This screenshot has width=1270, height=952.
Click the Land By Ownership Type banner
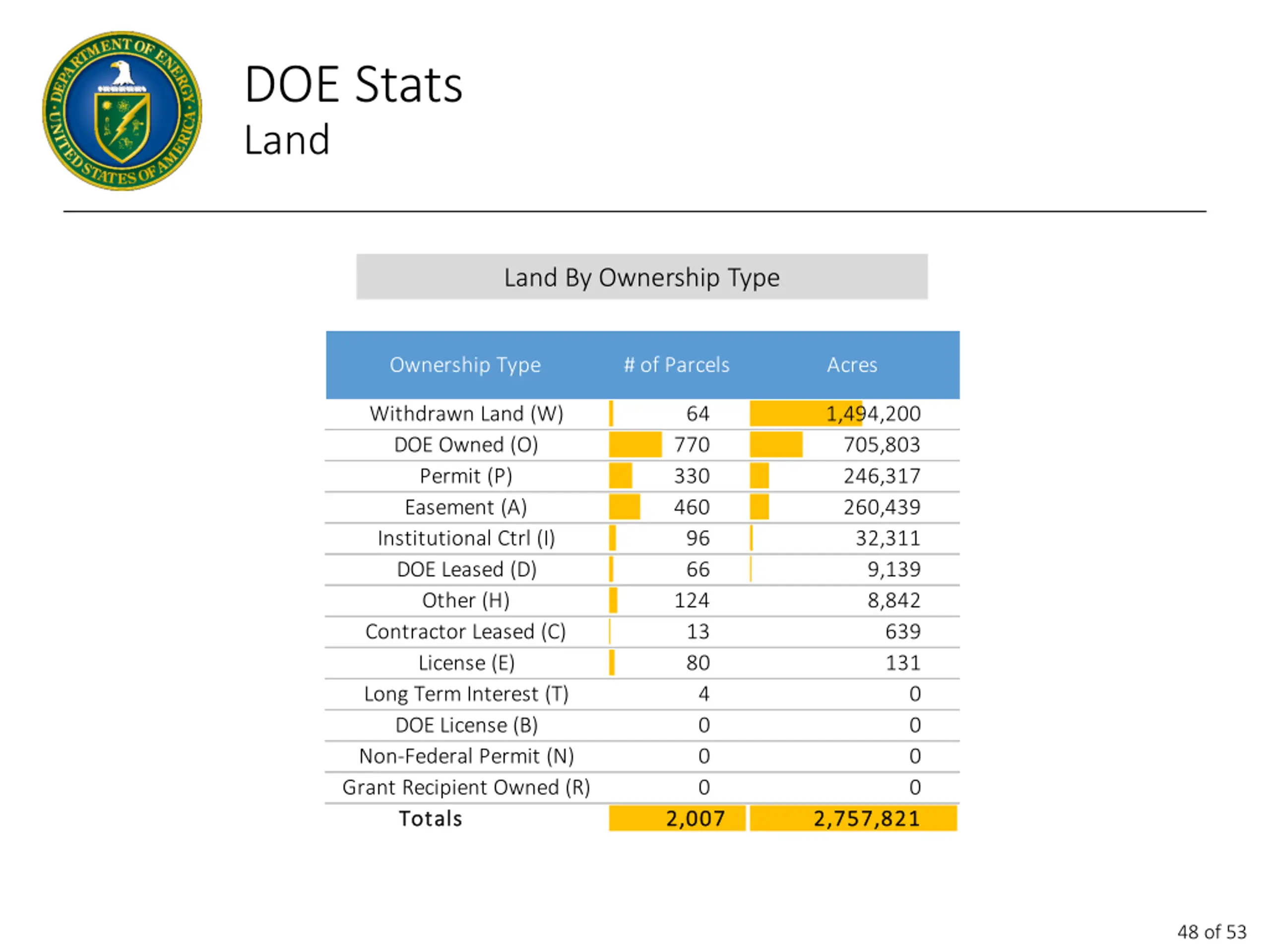pyautogui.click(x=641, y=277)
